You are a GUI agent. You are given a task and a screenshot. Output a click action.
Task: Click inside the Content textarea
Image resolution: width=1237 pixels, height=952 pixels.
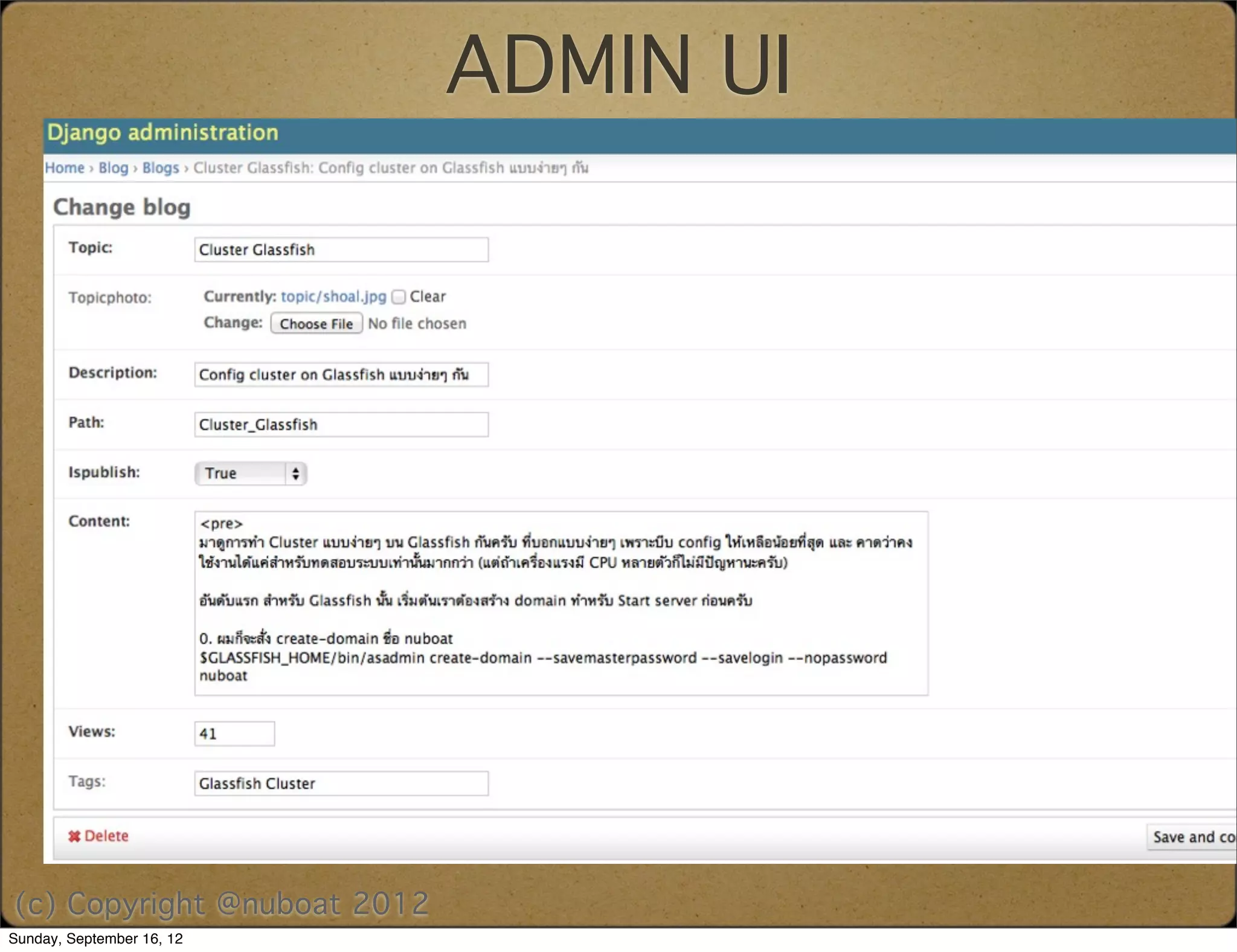(x=561, y=603)
